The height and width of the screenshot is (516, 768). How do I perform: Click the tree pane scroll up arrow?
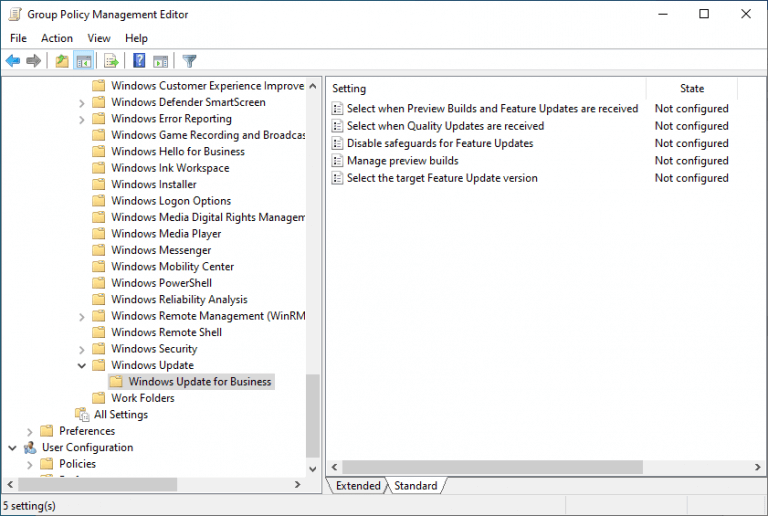pos(313,86)
